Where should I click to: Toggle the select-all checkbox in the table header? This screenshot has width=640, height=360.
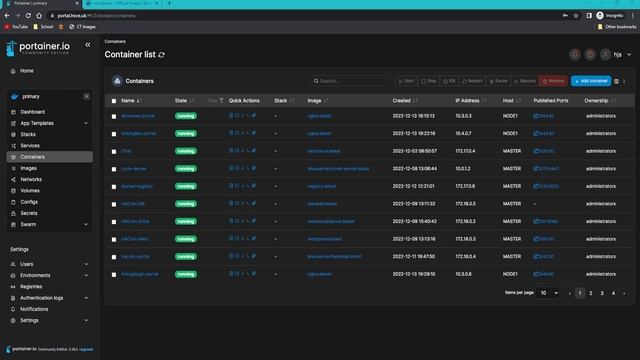click(x=114, y=101)
